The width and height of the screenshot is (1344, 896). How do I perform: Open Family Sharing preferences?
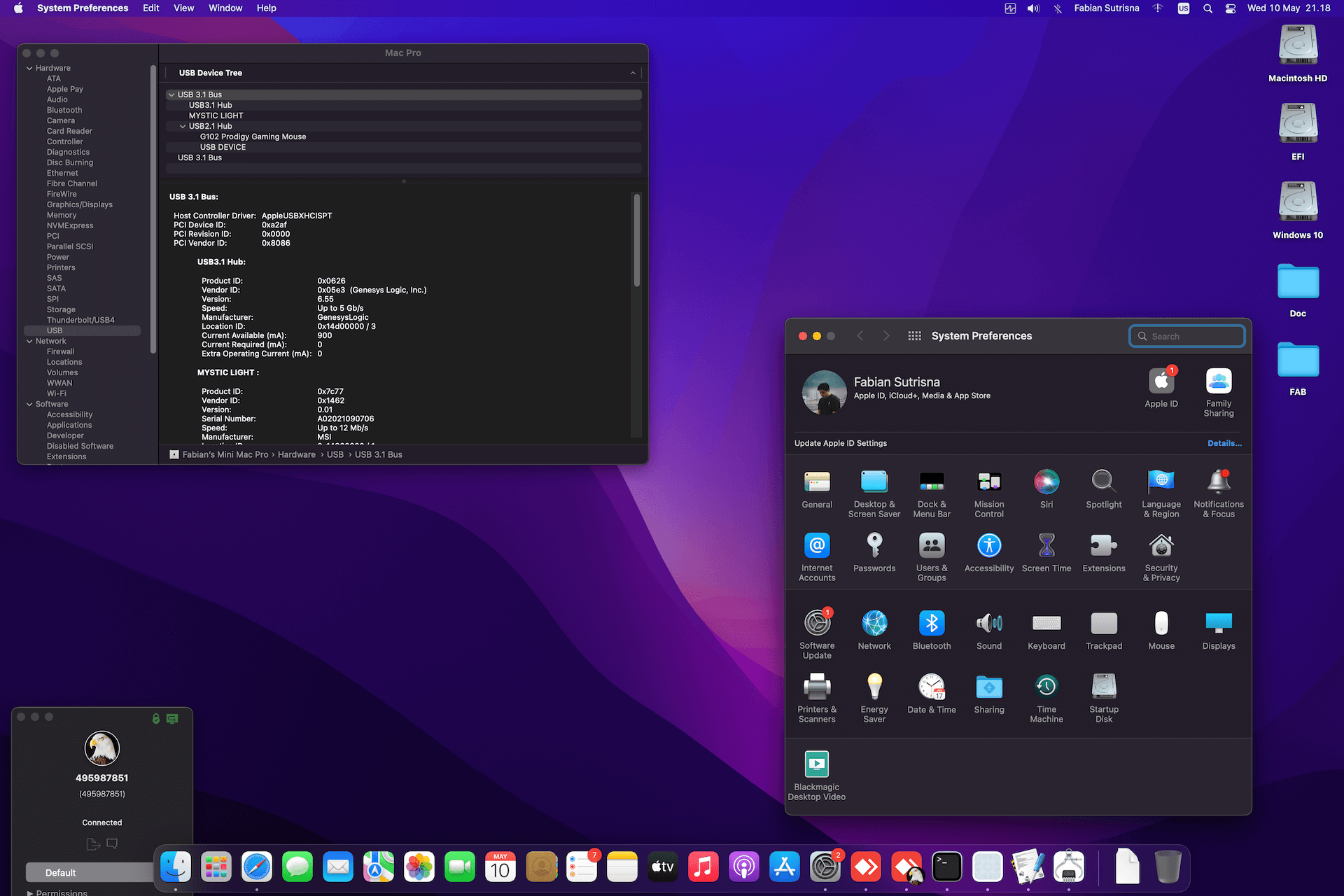tap(1219, 393)
